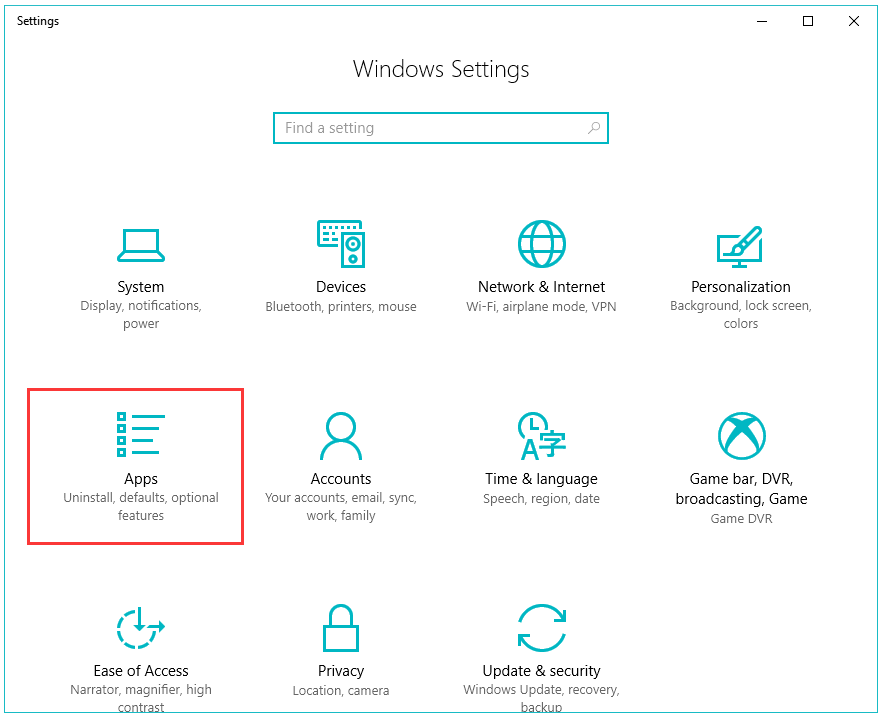882x718 pixels.
Task: Click 'Location, camera' description
Action: pos(341,690)
